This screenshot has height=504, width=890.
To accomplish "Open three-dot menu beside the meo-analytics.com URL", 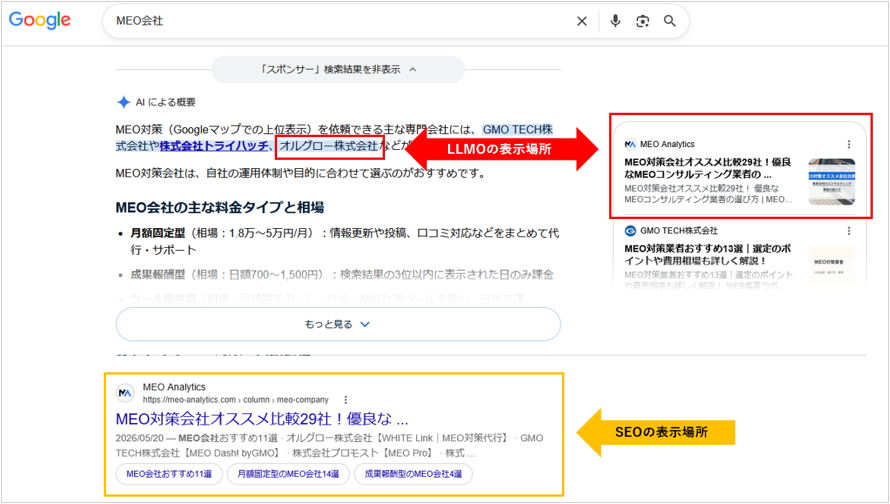I will (346, 400).
